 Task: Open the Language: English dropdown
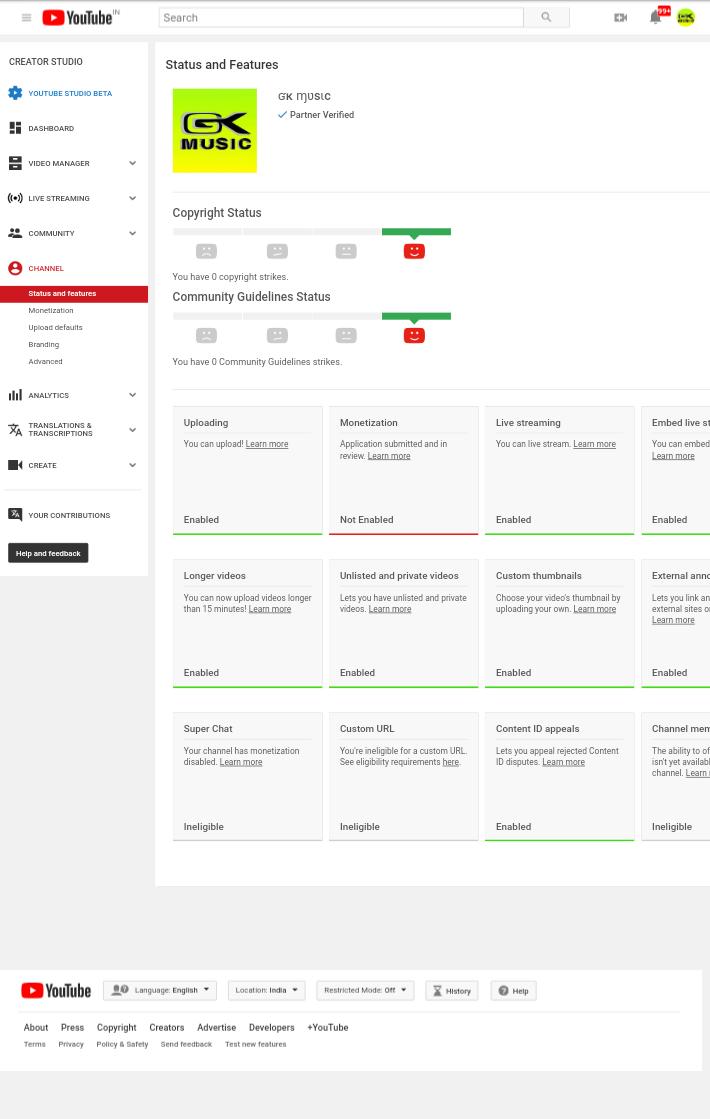click(160, 991)
